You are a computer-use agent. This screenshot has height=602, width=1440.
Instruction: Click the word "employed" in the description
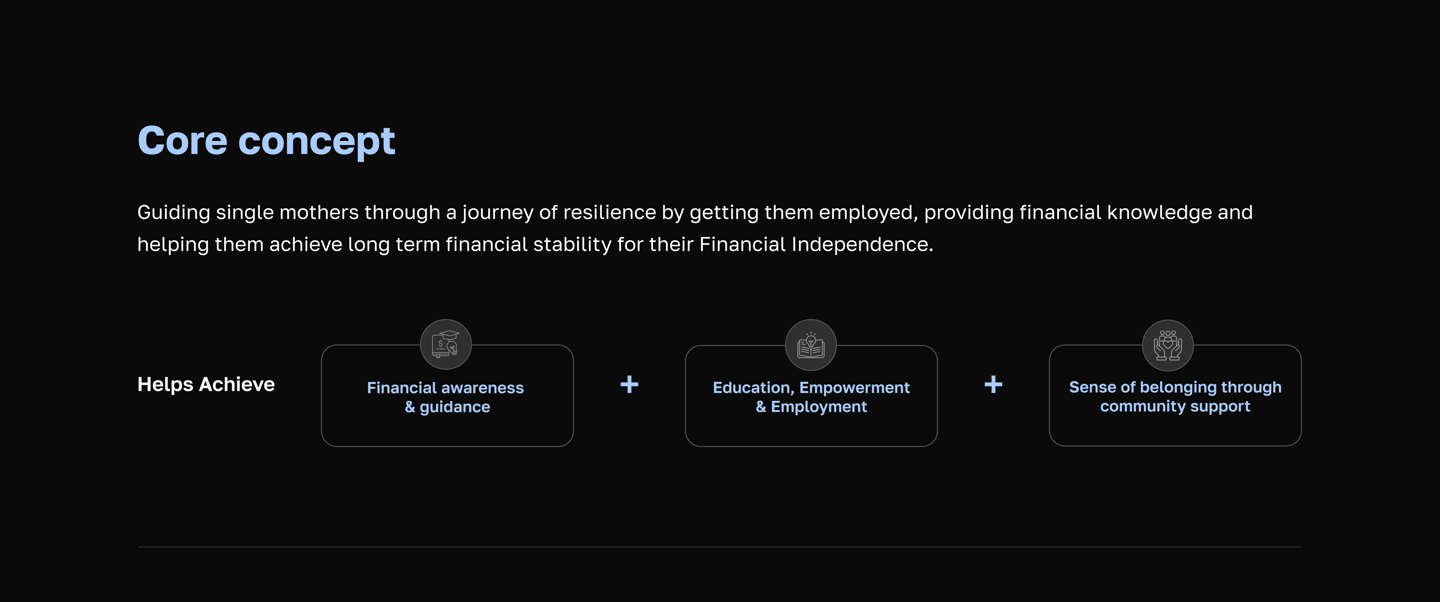[x=866, y=213]
